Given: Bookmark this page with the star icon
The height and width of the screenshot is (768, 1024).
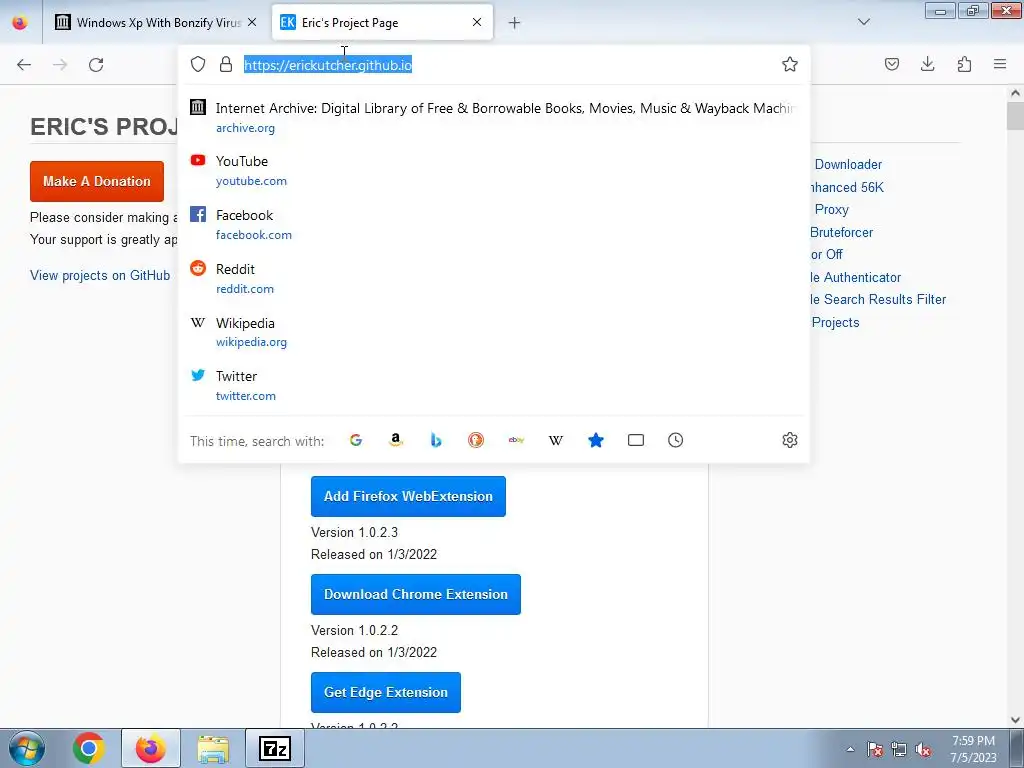Looking at the screenshot, I should coord(790,64).
